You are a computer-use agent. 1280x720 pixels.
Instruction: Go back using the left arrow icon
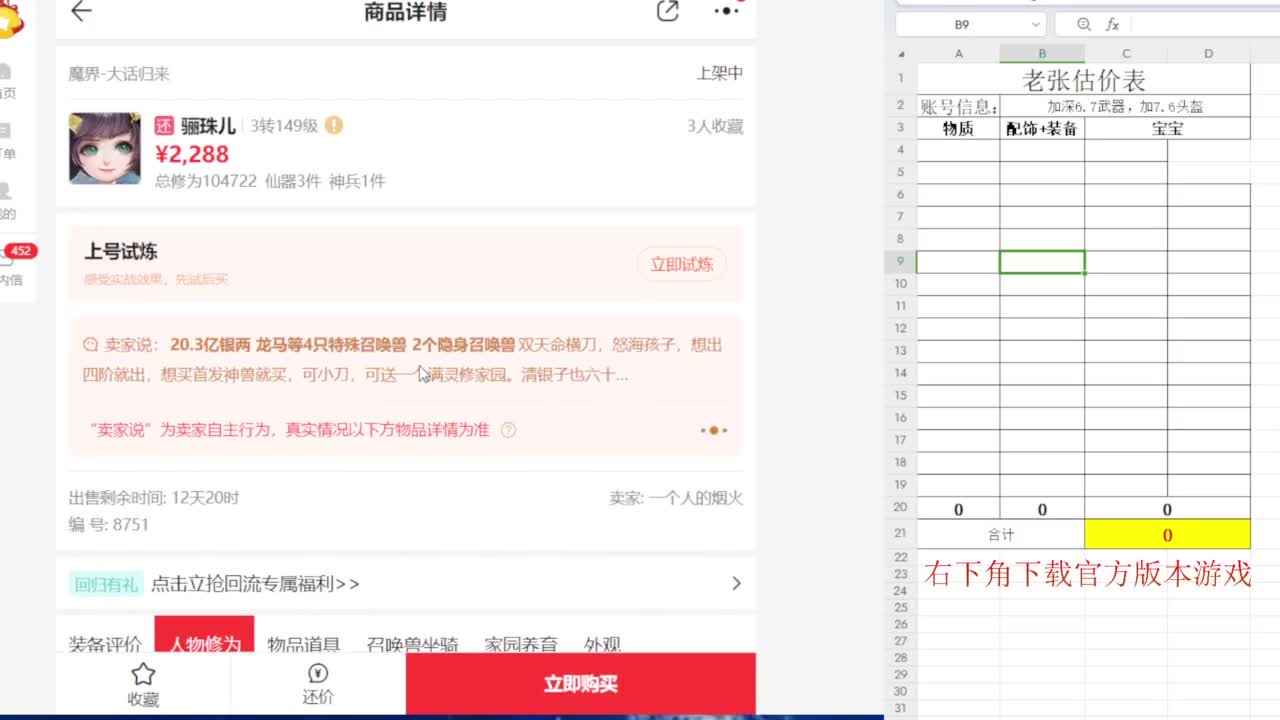tap(81, 12)
